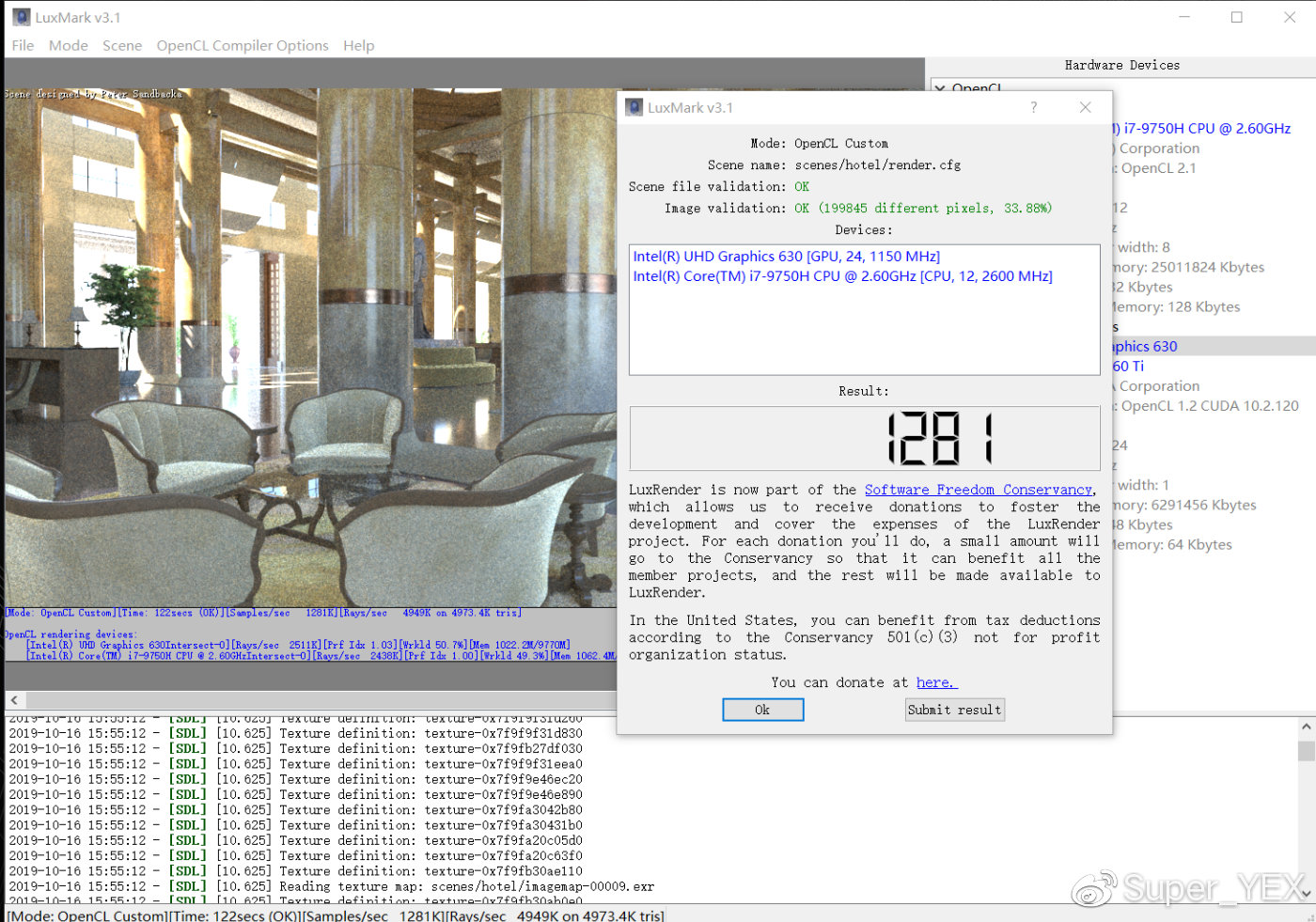Click the log line ending texture-0x7f9fa20c63f0
Image resolution: width=1316 pixels, height=922 pixels.
295,855
